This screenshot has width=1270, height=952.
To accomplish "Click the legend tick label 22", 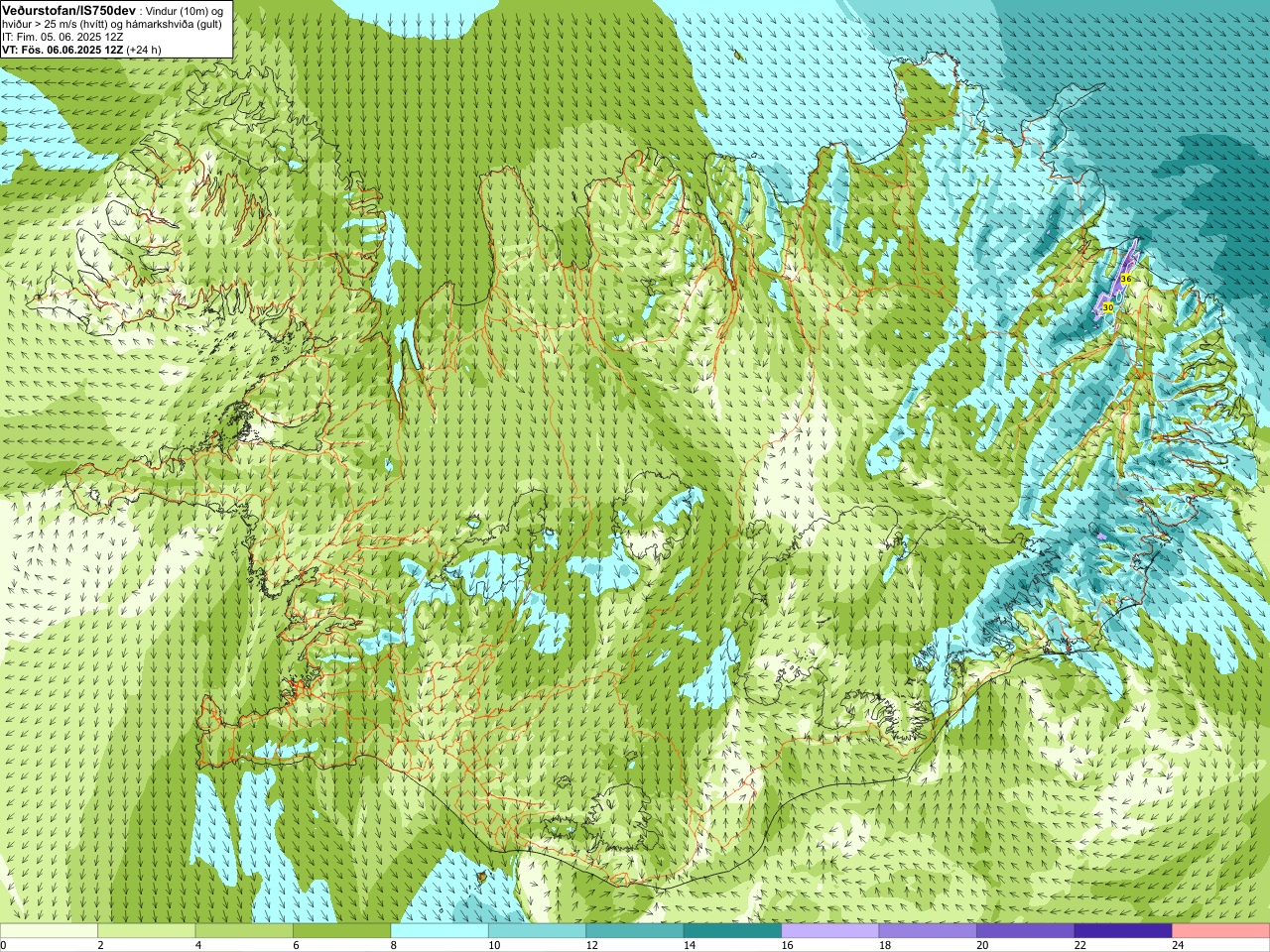I will [x=1079, y=945].
